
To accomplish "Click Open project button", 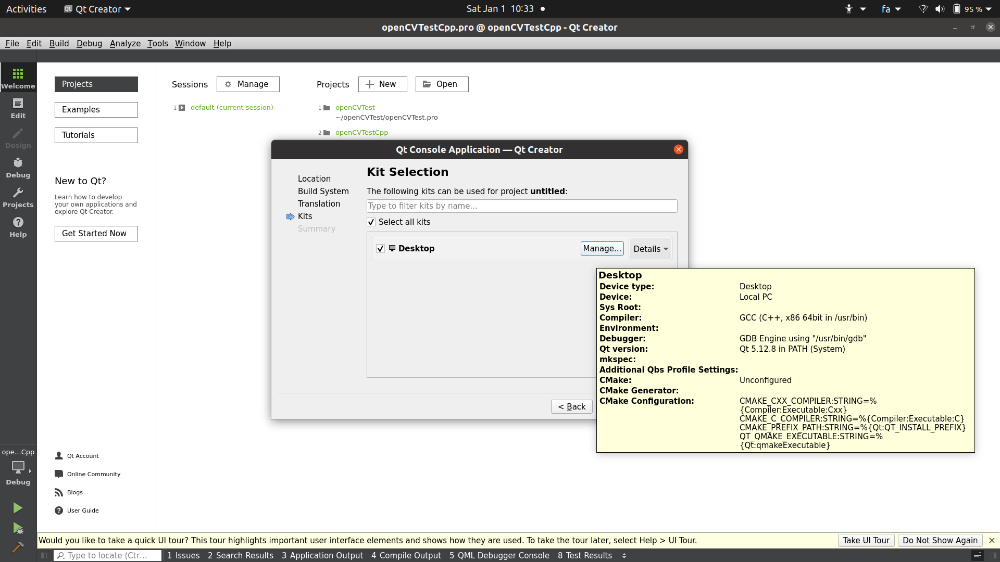I will 441,84.
